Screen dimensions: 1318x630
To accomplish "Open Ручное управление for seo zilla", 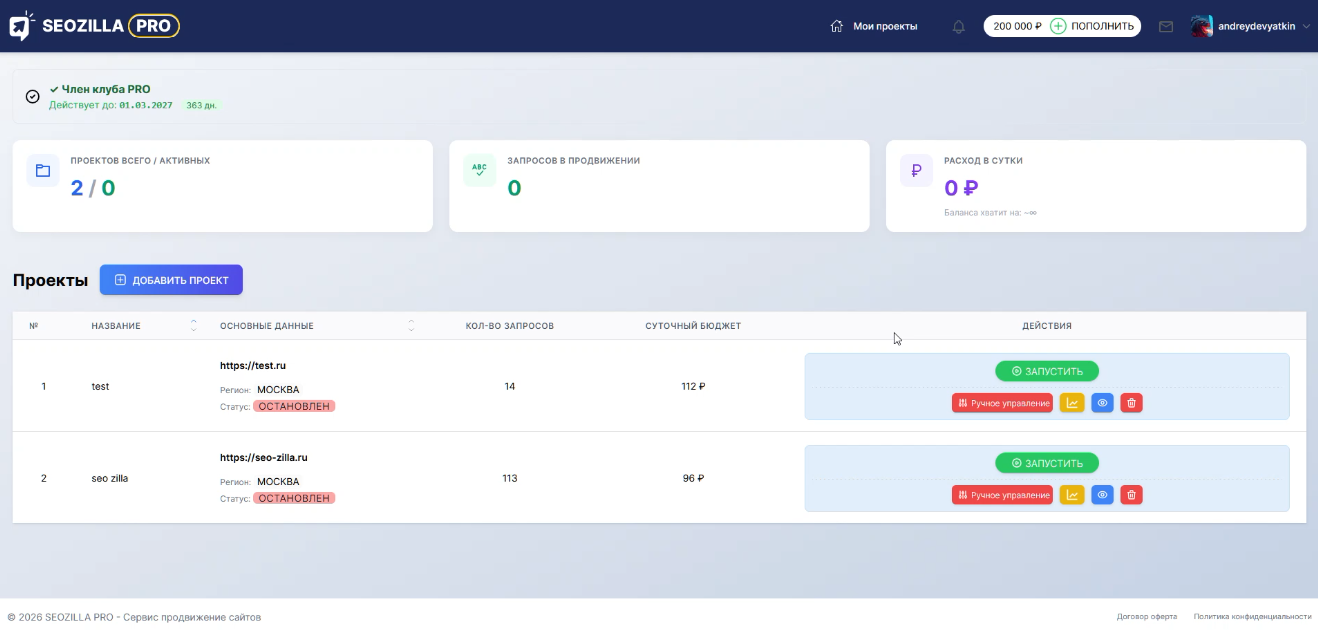I will click(x=1002, y=495).
